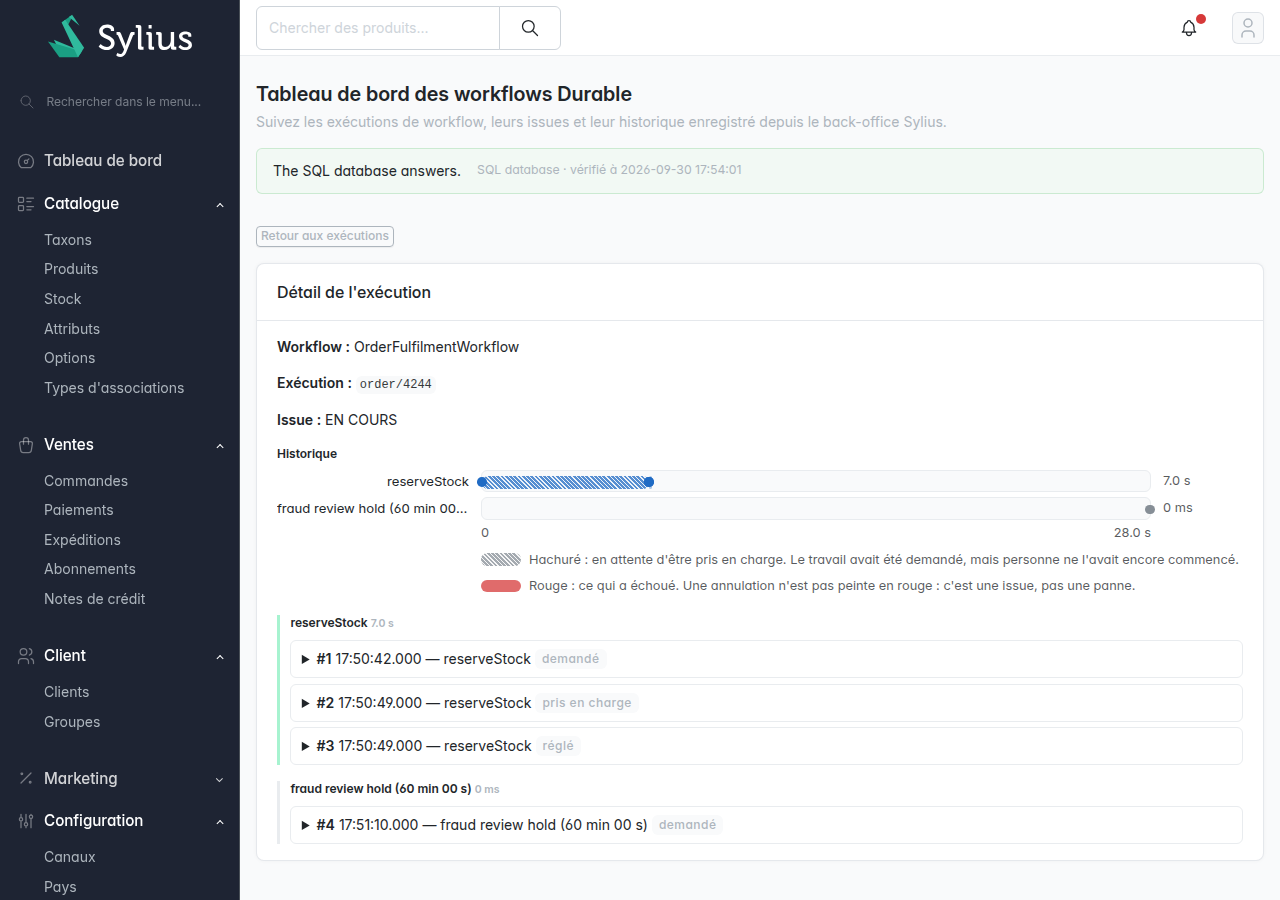The height and width of the screenshot is (900, 1280).
Task: Expand event #2 reserveStock pris en charge
Action: pos(766,703)
